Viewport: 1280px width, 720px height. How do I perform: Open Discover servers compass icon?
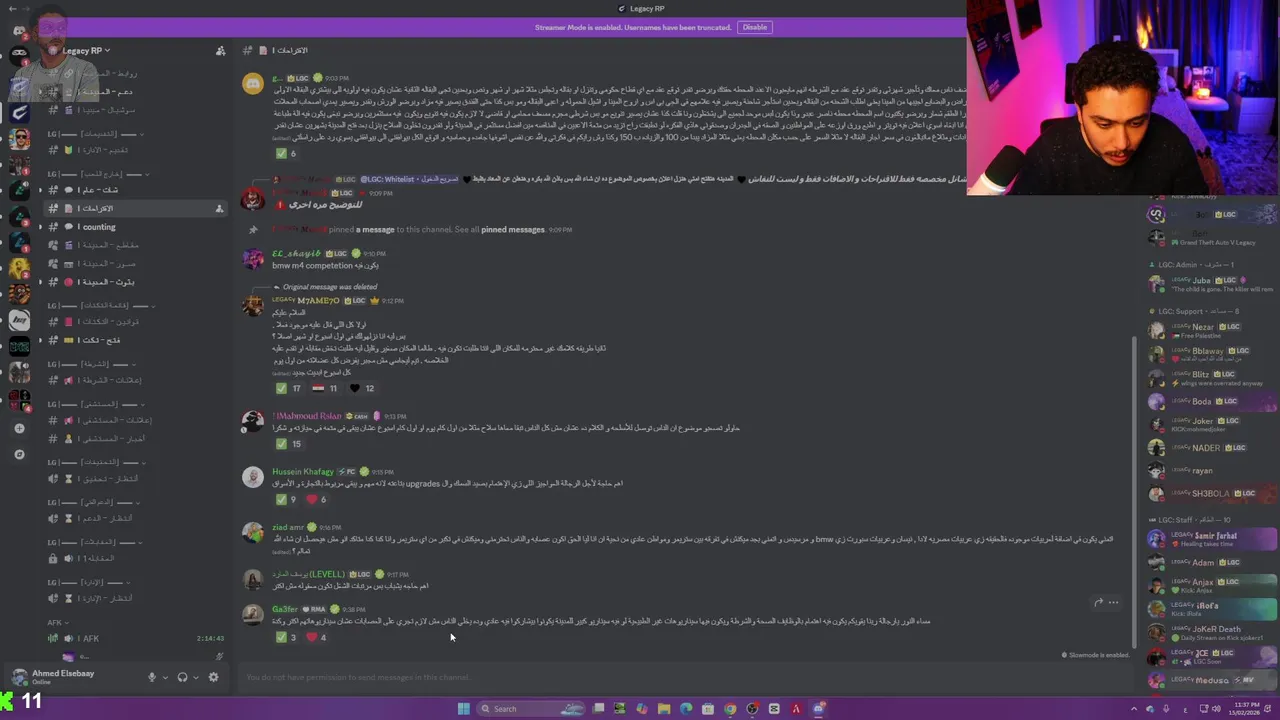tap(19, 454)
